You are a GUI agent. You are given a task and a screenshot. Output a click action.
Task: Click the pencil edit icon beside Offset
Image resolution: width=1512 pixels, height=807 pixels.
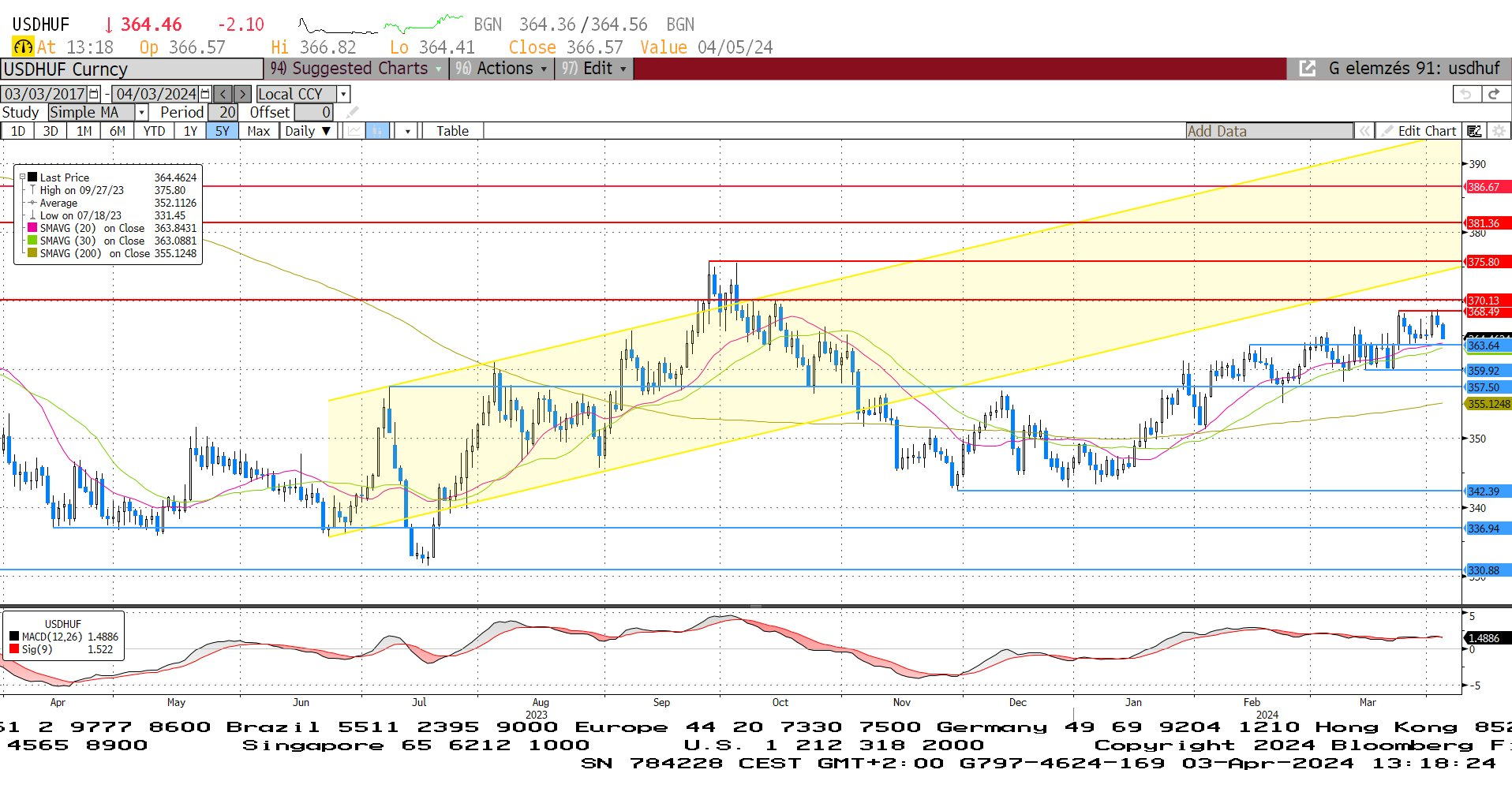click(x=352, y=112)
